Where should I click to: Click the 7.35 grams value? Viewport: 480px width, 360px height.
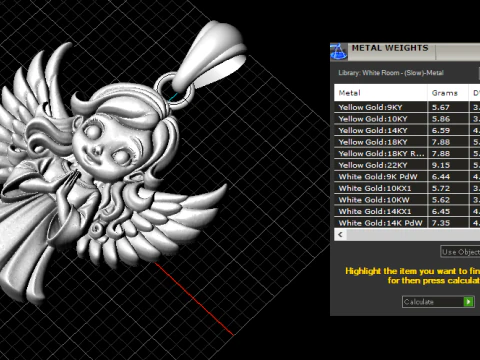point(441,223)
